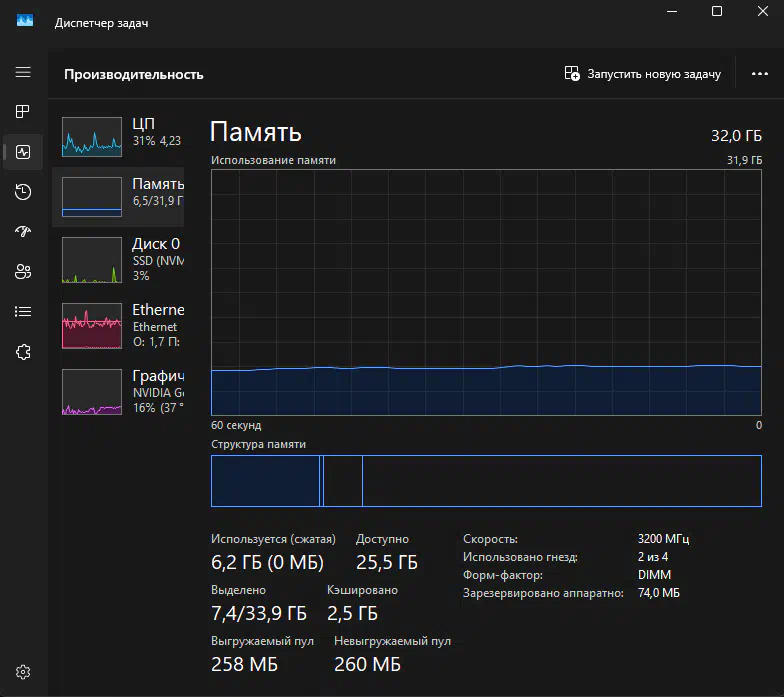784x697 pixels.
Task: Click the Ethernet mini graph thumbnail
Action: coord(92,326)
